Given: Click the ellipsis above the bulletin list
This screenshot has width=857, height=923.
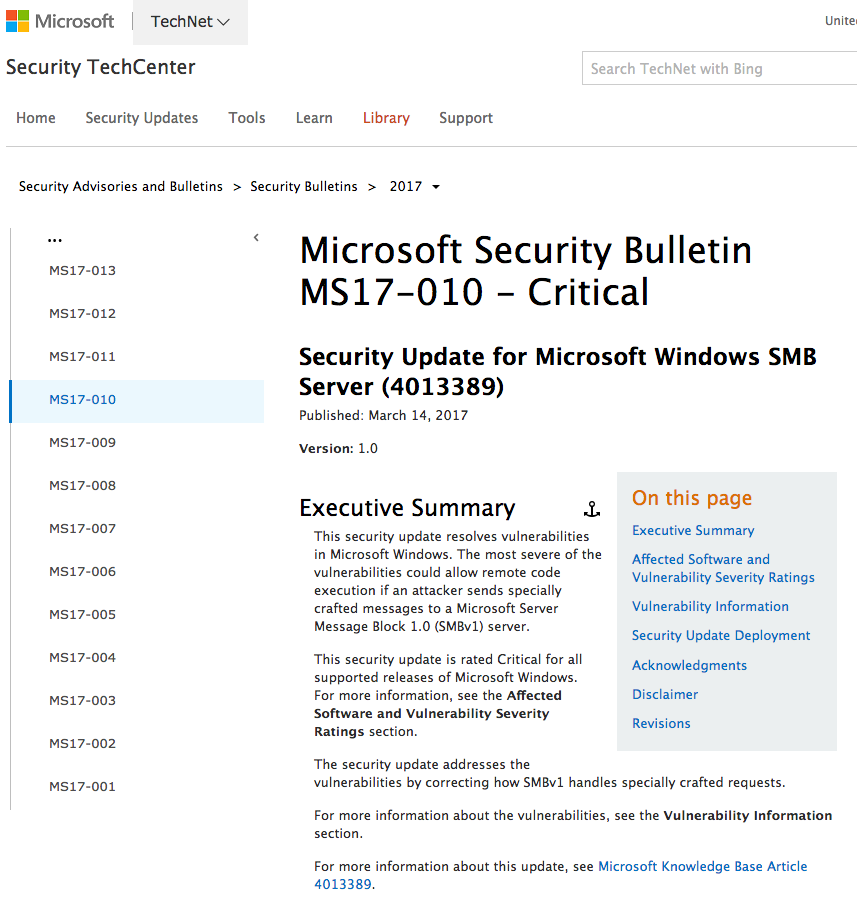Looking at the screenshot, I should pos(55,238).
